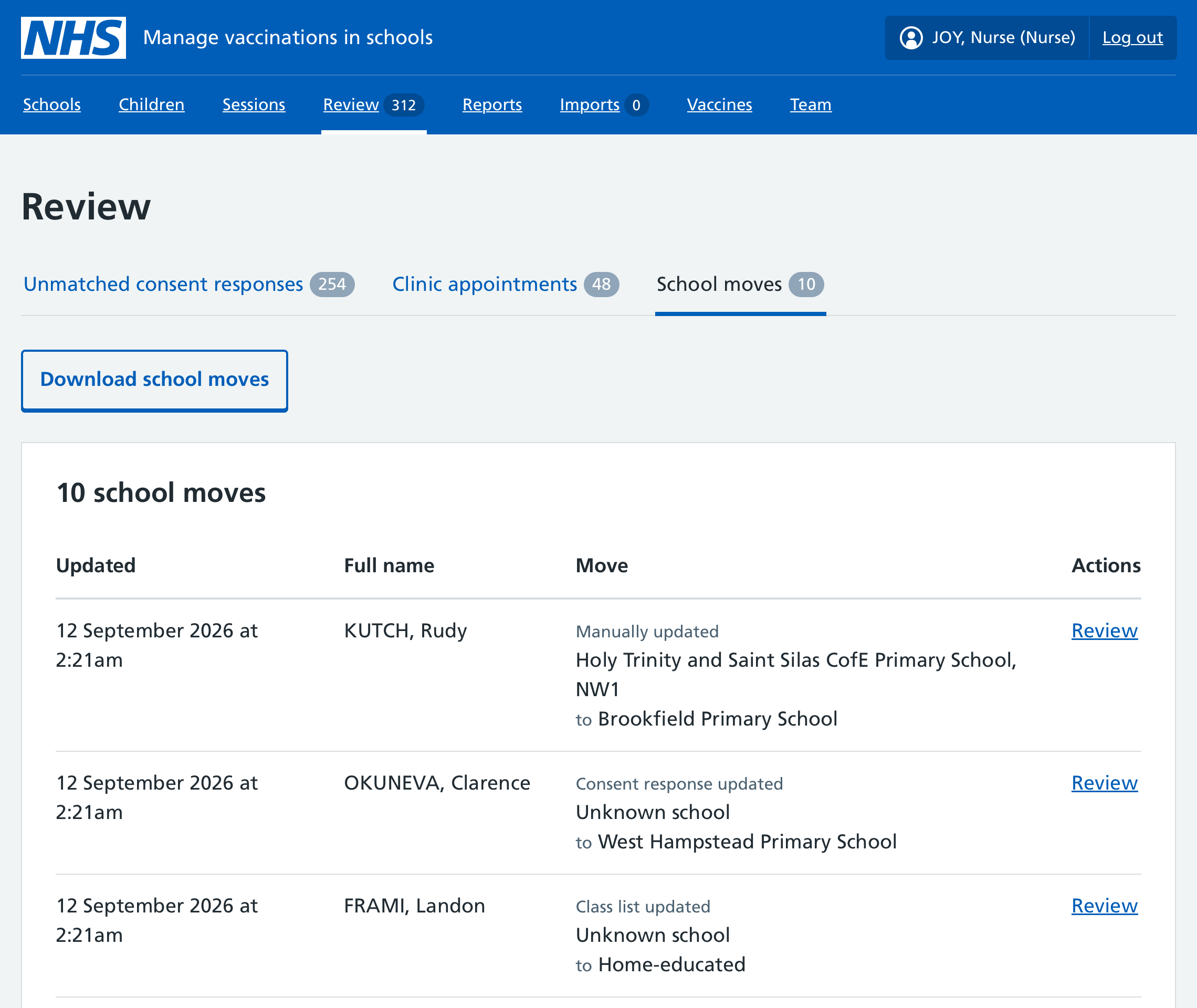
Task: Log out of the account
Action: pos(1132,38)
